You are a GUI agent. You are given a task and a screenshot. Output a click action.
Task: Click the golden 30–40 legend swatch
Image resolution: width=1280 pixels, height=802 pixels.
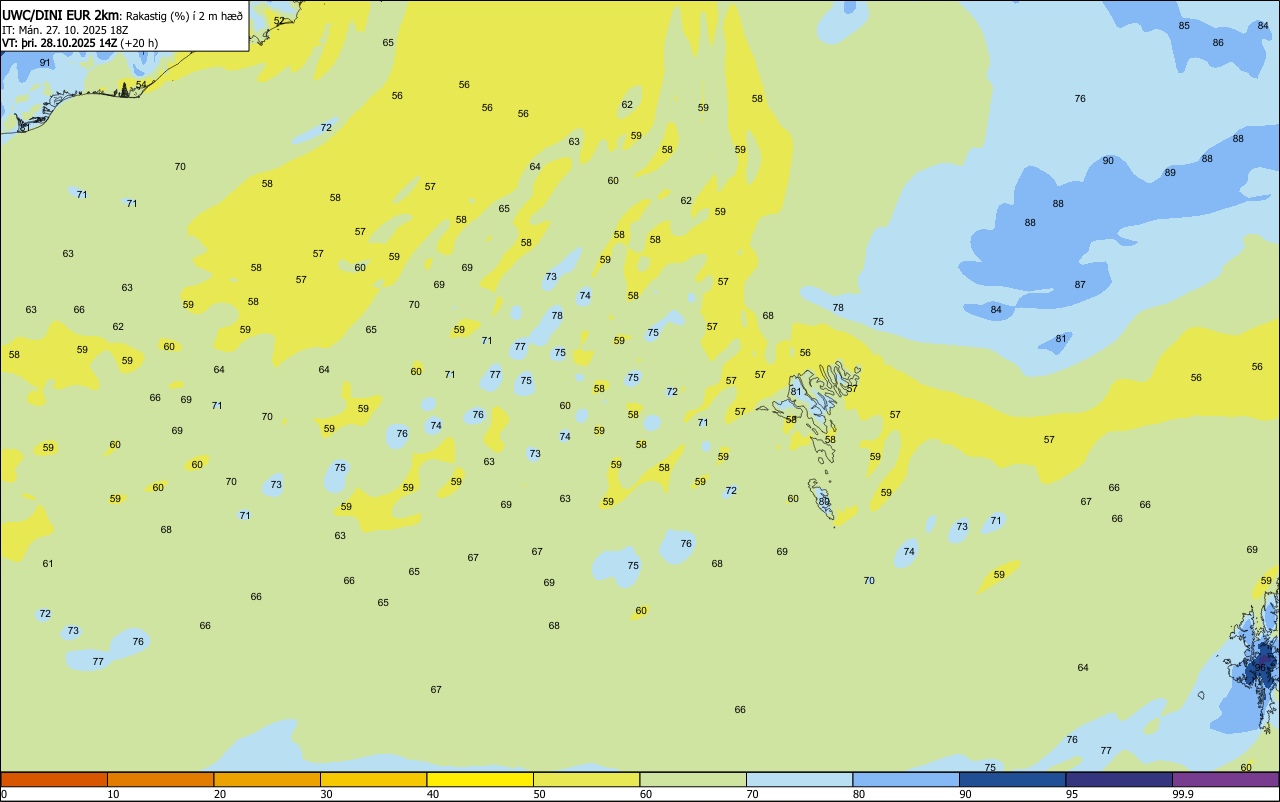coord(373,779)
